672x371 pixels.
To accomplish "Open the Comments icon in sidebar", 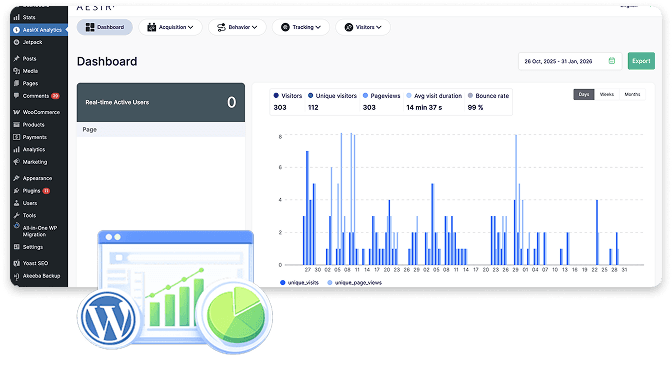I will 16,96.
